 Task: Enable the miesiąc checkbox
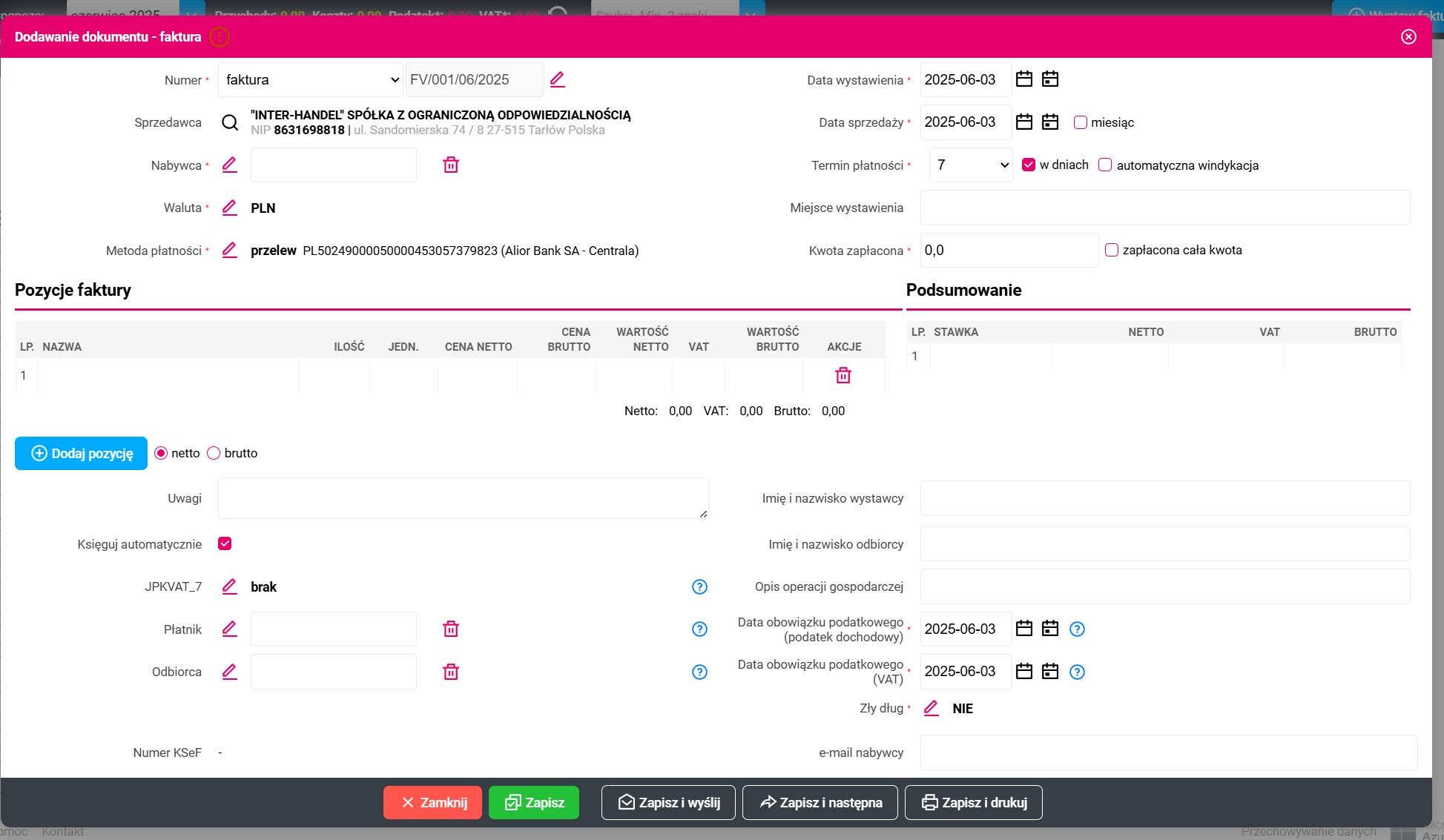tap(1081, 122)
